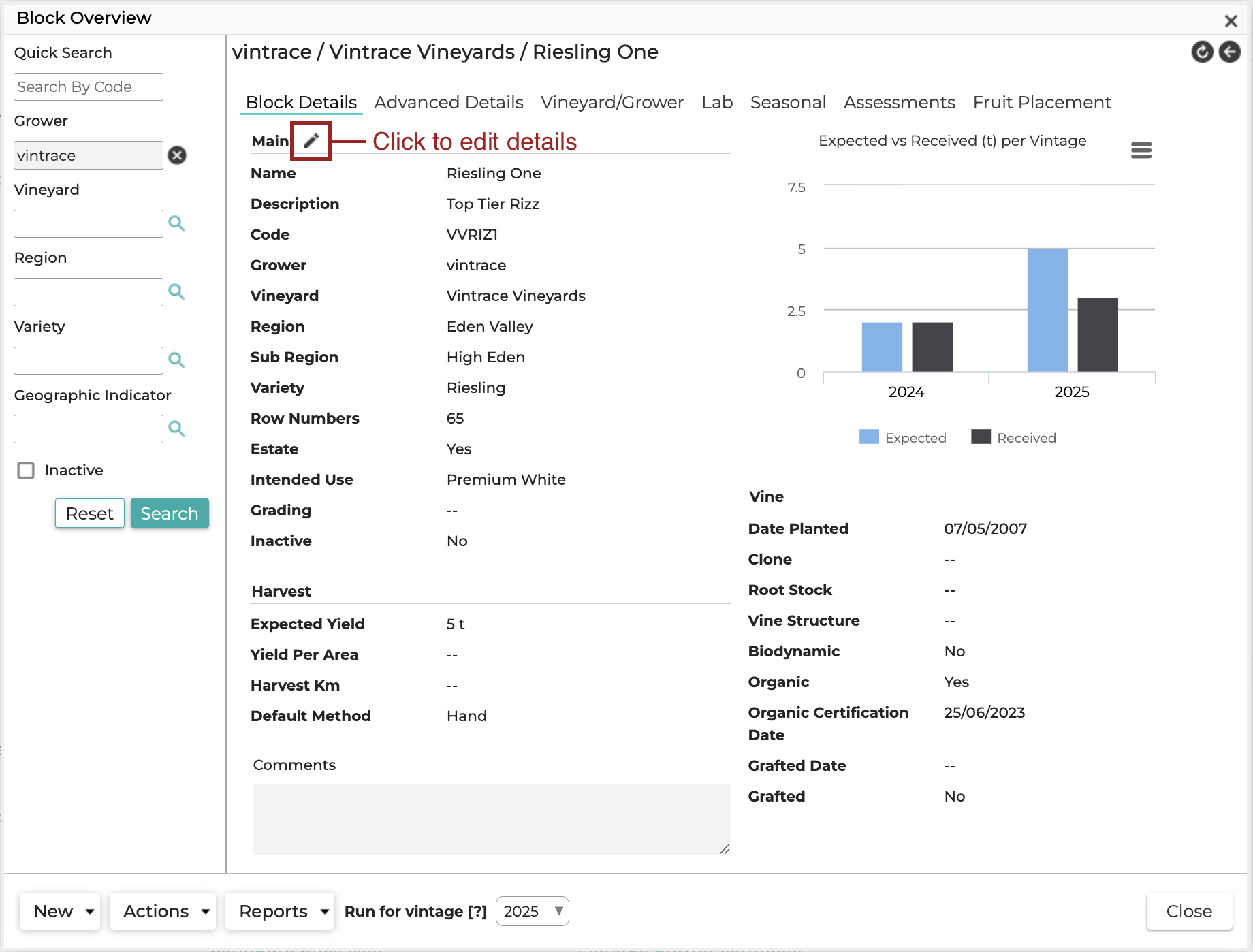
Task: Open the Variety lookup magnifier
Action: coord(176,360)
